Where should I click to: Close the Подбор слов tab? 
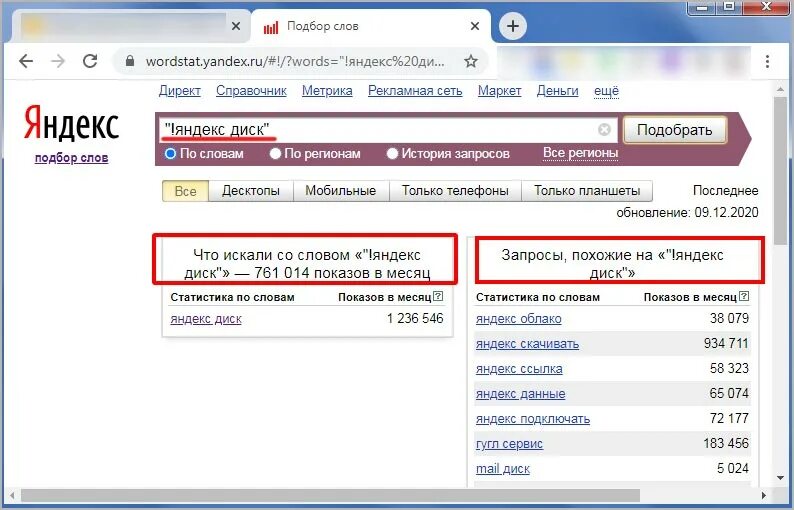475,26
